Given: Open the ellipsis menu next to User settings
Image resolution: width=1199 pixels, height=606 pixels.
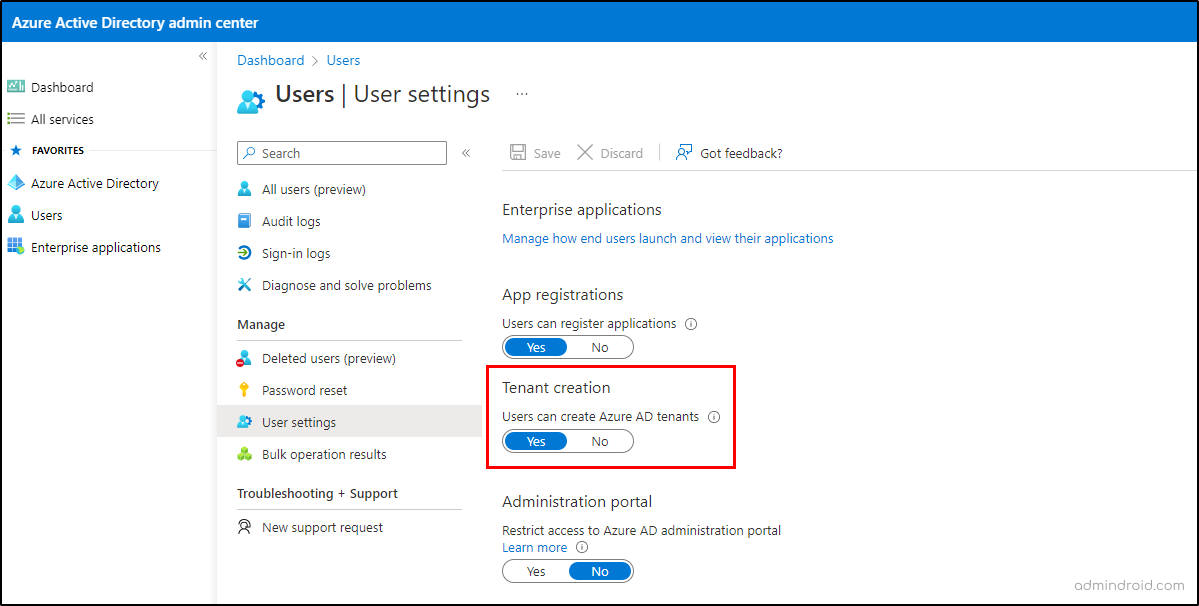Looking at the screenshot, I should 521,93.
